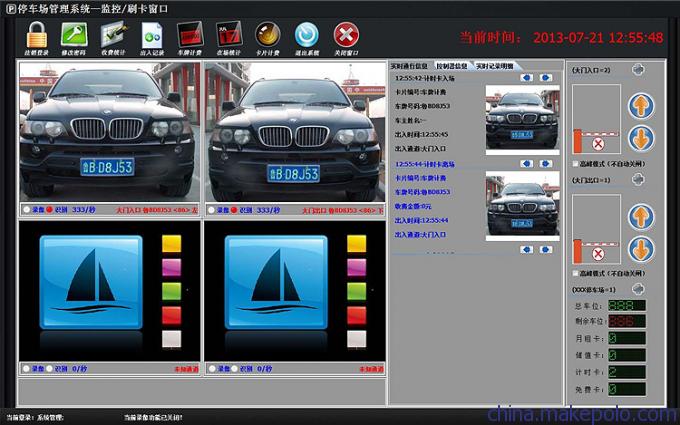Screen dimensions: 680x425
Task: Raise the main exit barrier with up arrow
Action: 641,217
